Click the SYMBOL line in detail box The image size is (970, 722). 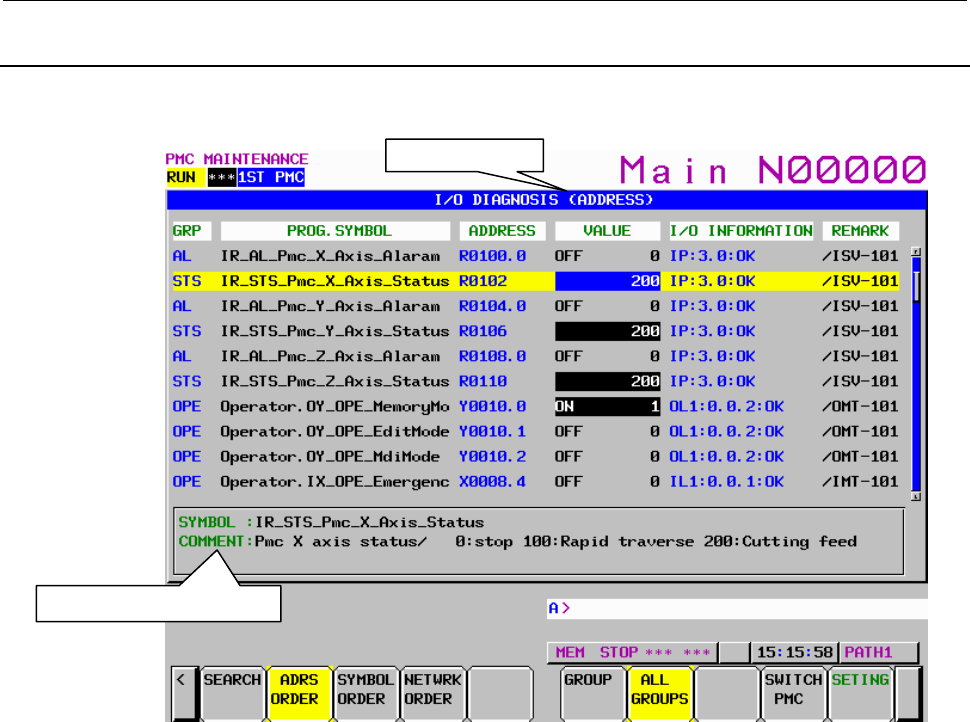[331, 522]
